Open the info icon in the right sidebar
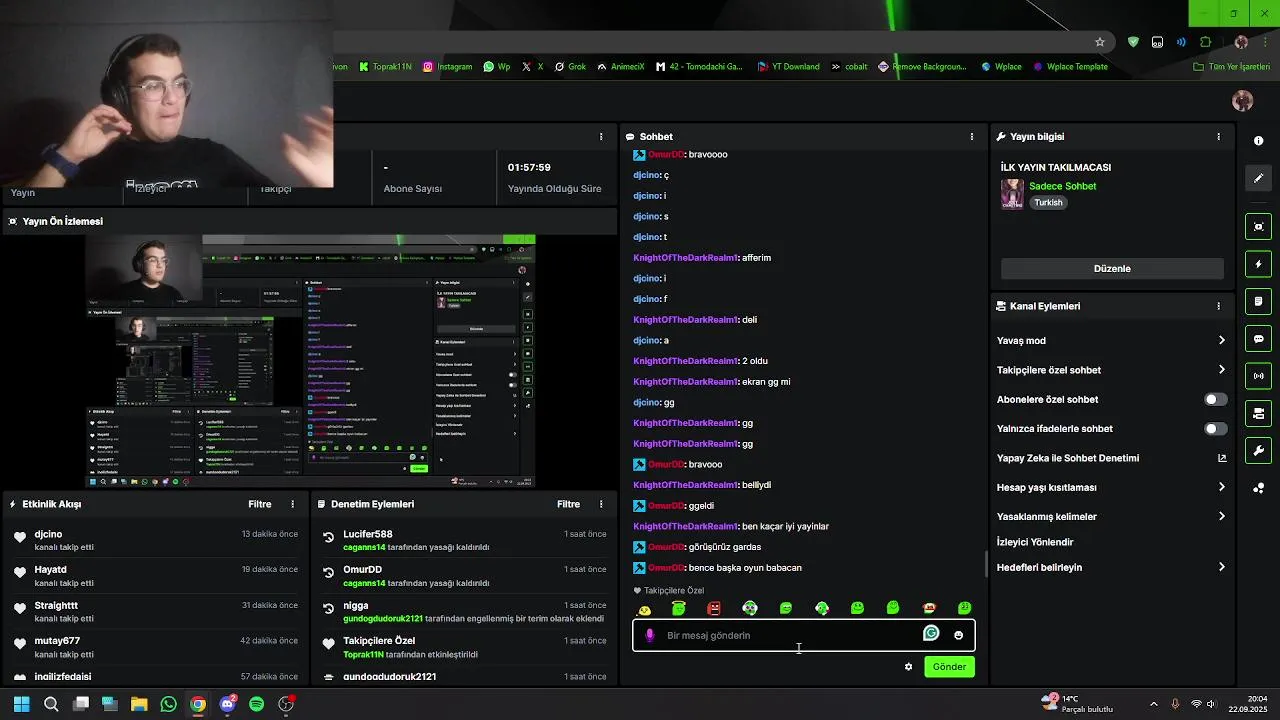 click(1258, 141)
